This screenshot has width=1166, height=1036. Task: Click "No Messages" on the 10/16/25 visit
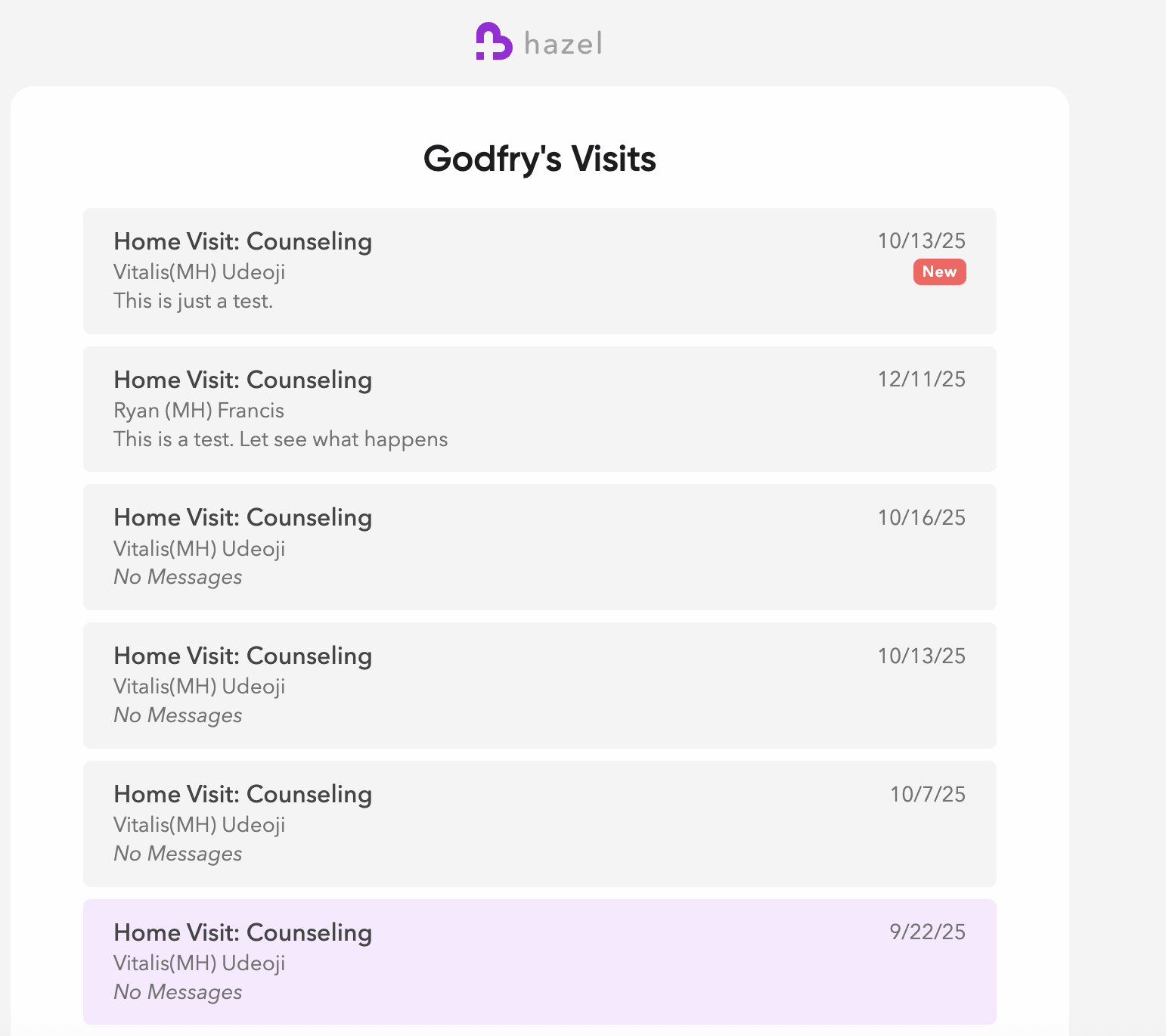point(178,577)
